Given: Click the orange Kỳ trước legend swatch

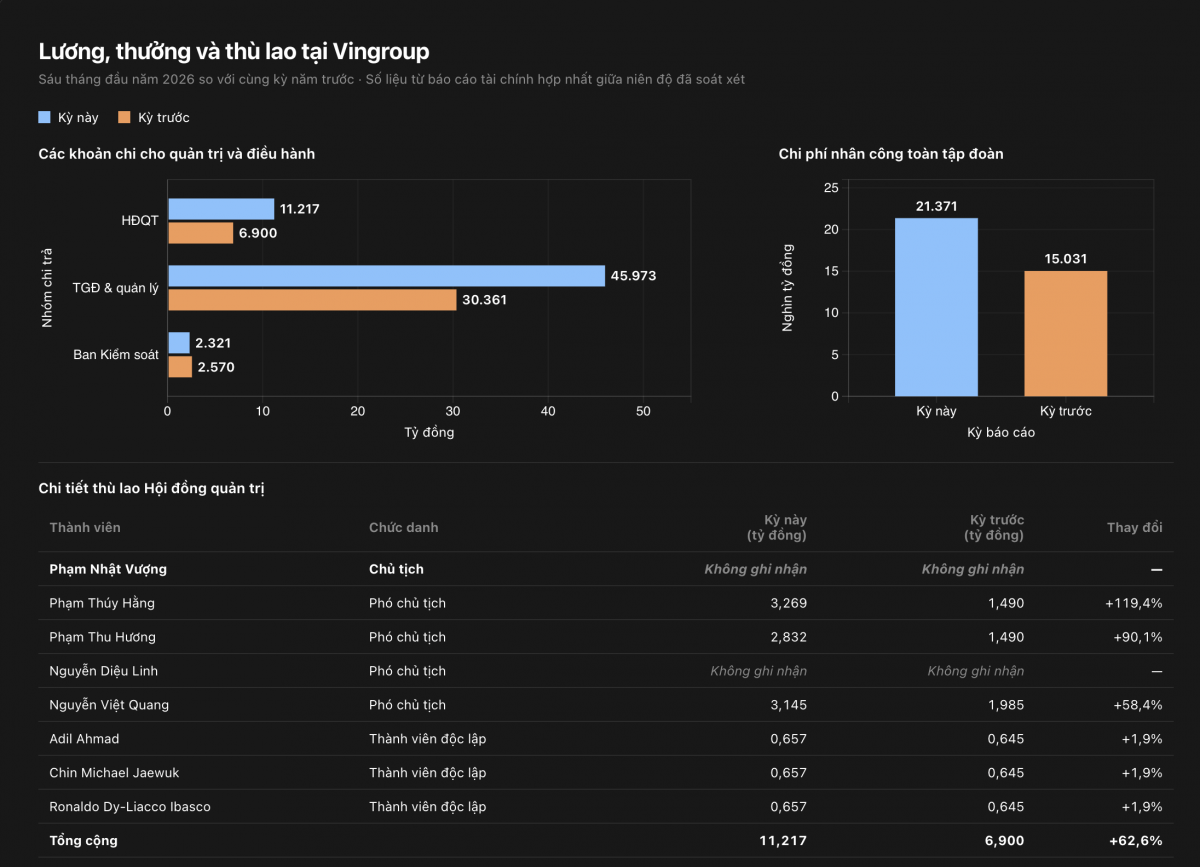Looking at the screenshot, I should (x=124, y=117).
